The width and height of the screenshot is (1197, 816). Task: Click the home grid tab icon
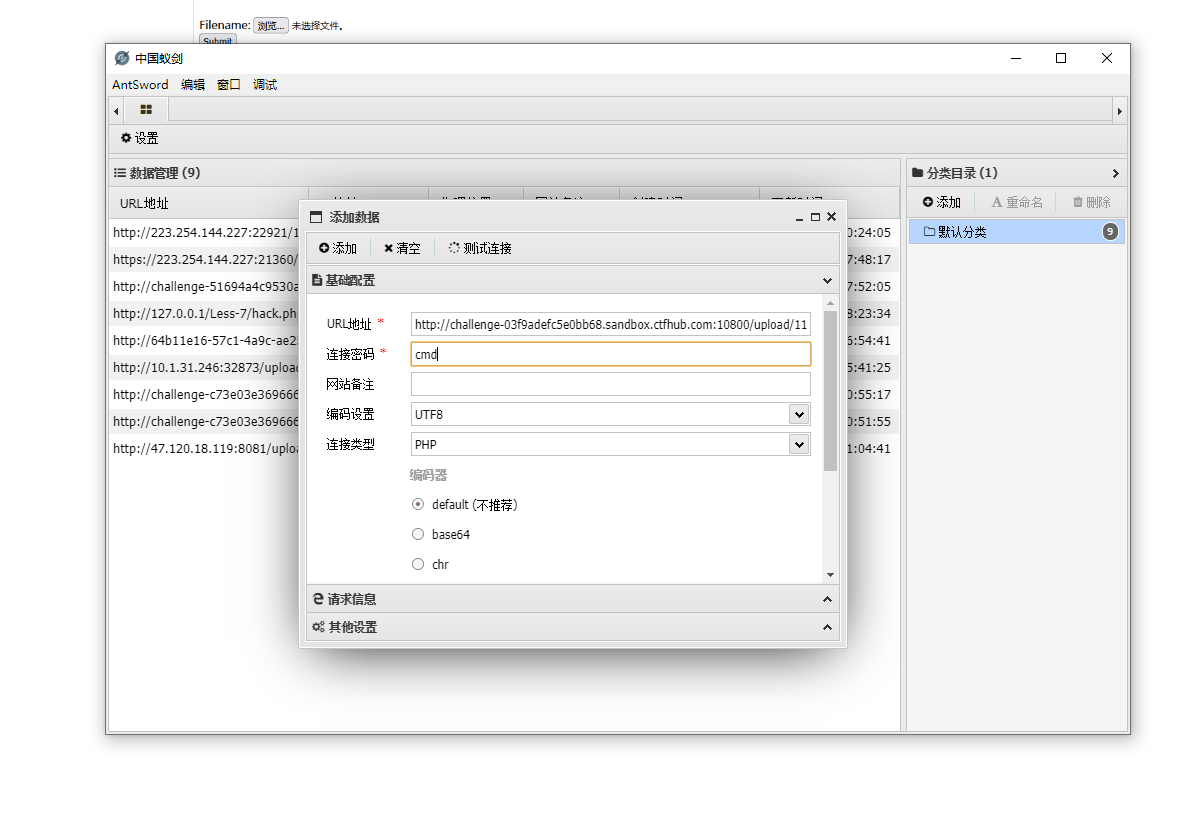146,110
